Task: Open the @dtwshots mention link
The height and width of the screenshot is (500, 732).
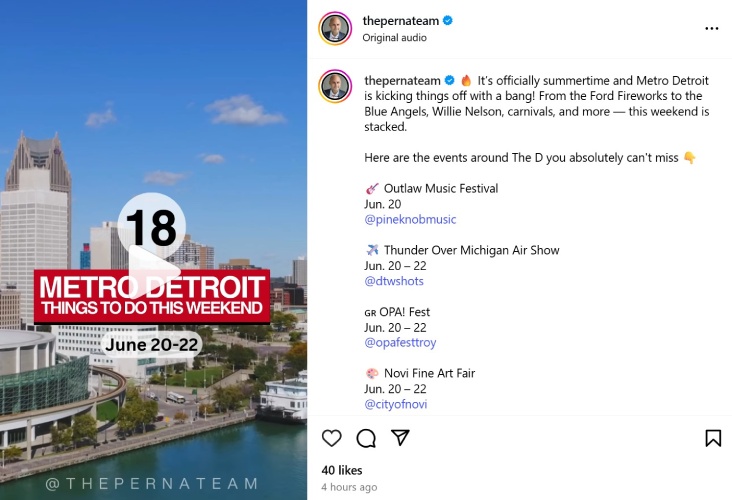Action: (394, 281)
